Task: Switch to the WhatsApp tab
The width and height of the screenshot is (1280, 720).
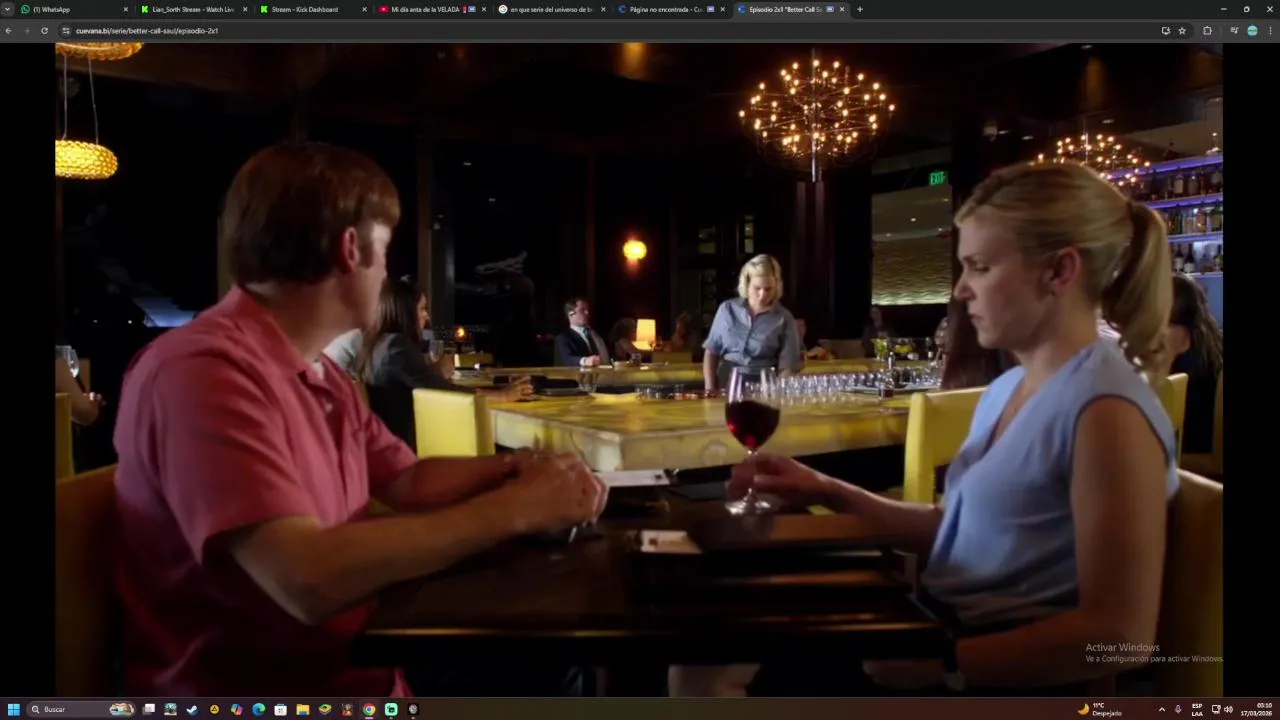Action: click(75, 9)
